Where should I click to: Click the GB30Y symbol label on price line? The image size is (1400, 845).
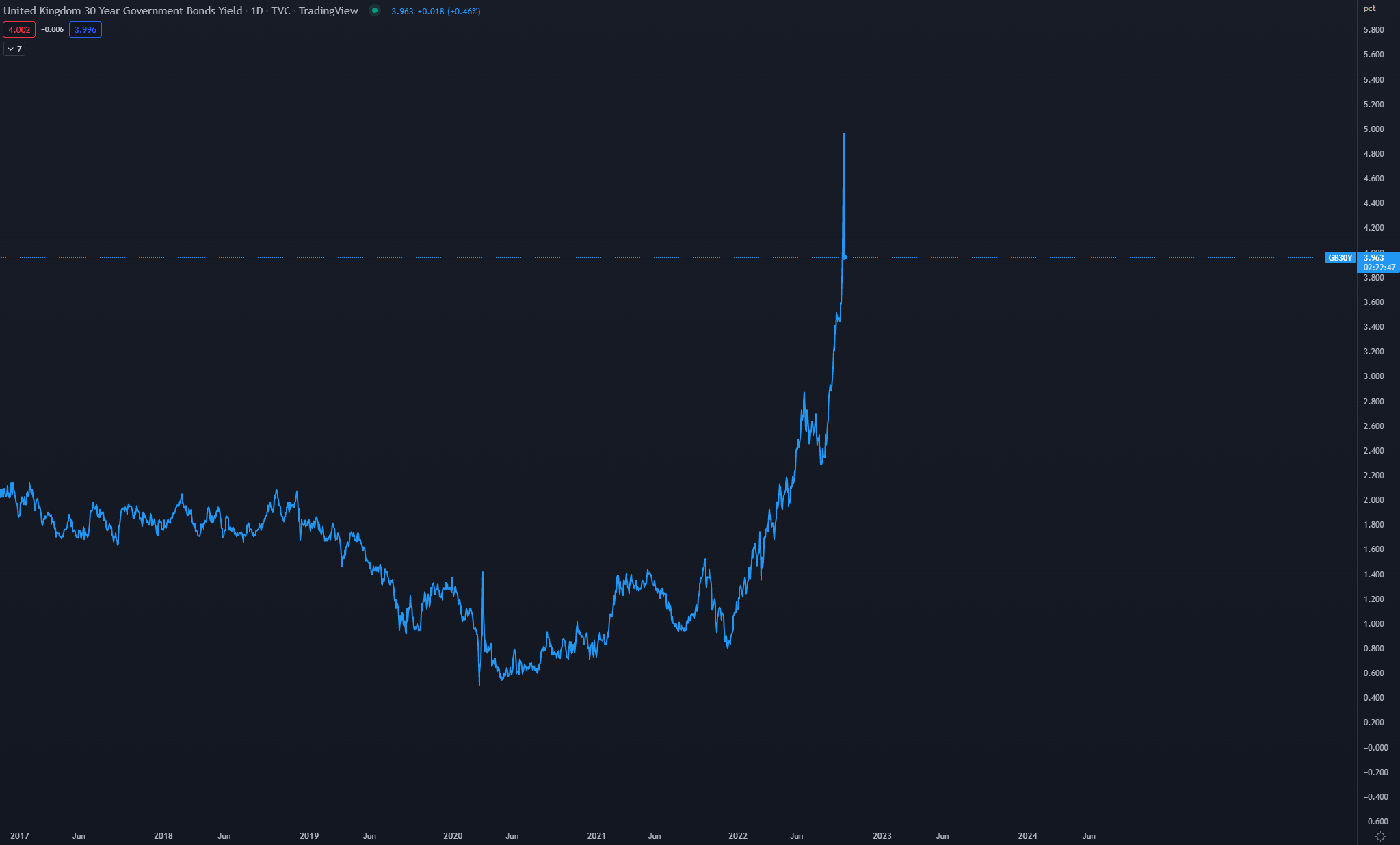1340,258
